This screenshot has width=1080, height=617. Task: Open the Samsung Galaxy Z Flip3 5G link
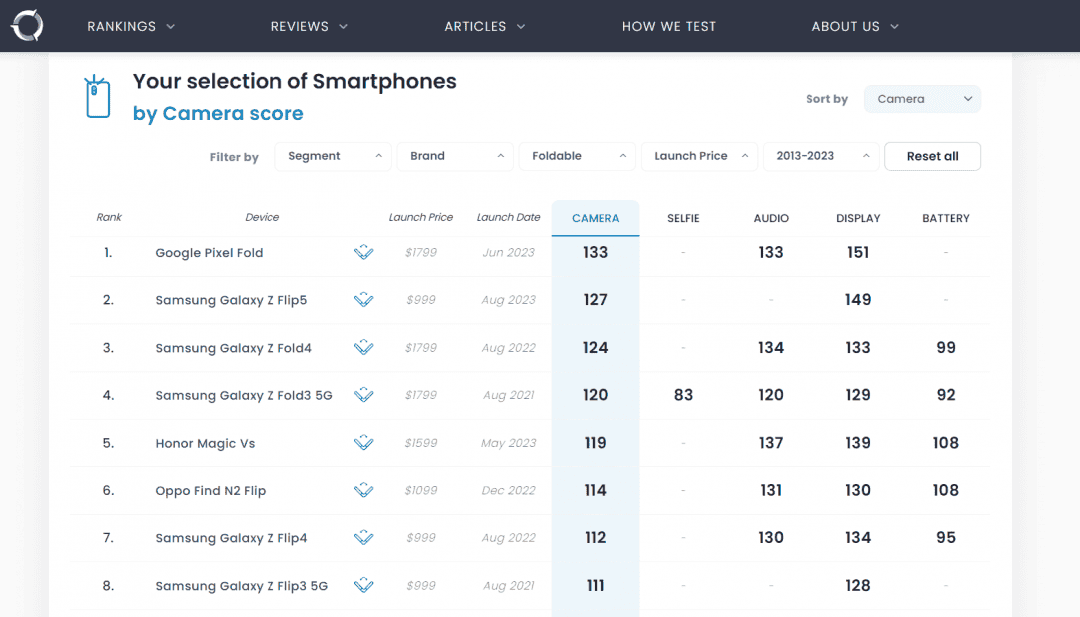click(x=242, y=586)
